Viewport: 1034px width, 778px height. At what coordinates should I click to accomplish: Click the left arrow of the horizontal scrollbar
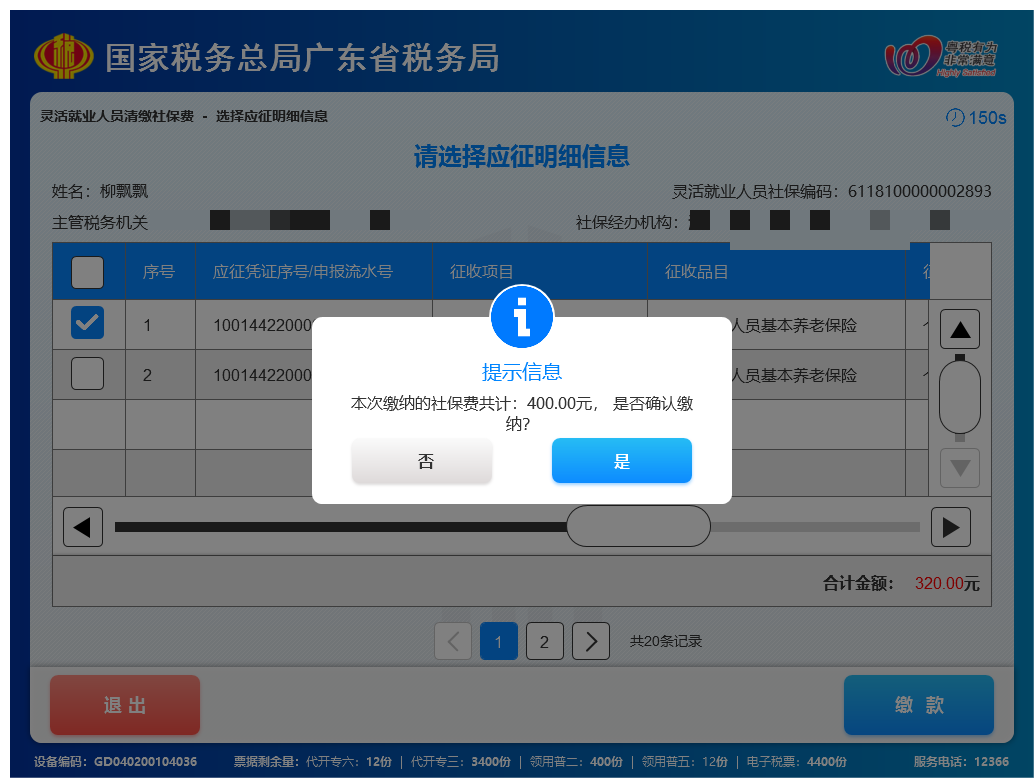point(83,526)
